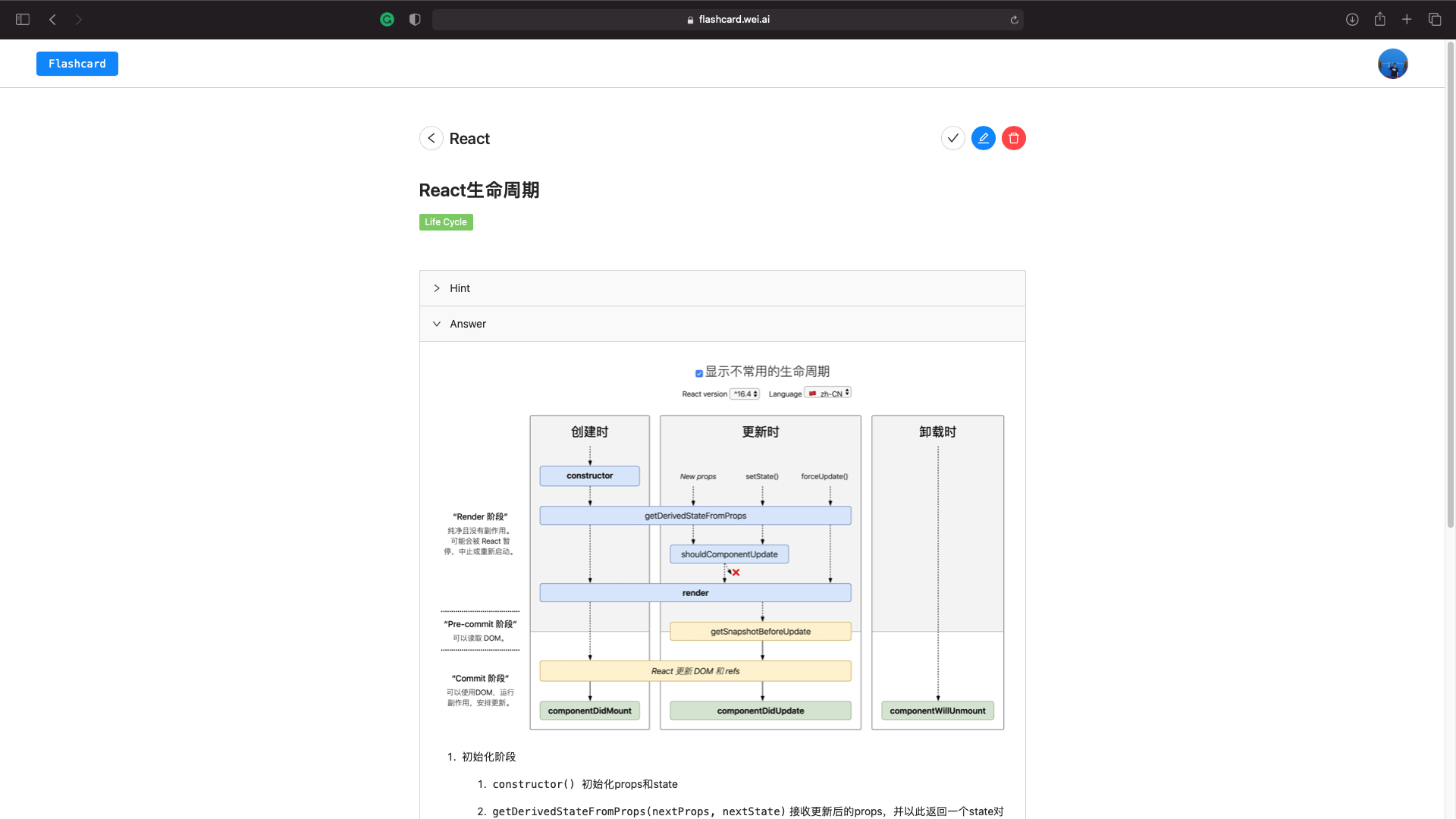Go back with the circle arrow beside React
Image resolution: width=1456 pixels, height=819 pixels.
[431, 138]
